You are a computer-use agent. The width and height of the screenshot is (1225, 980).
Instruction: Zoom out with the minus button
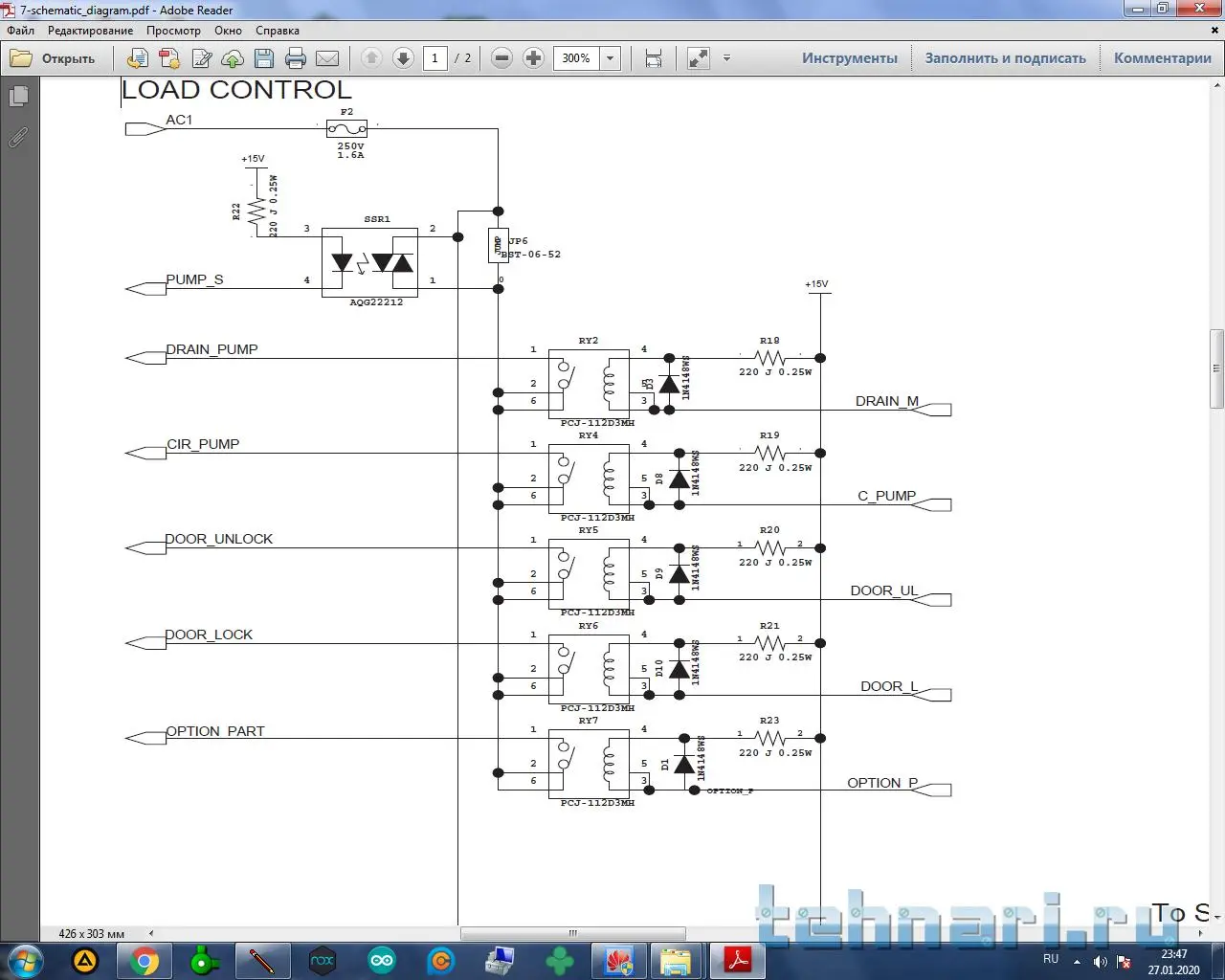click(501, 58)
